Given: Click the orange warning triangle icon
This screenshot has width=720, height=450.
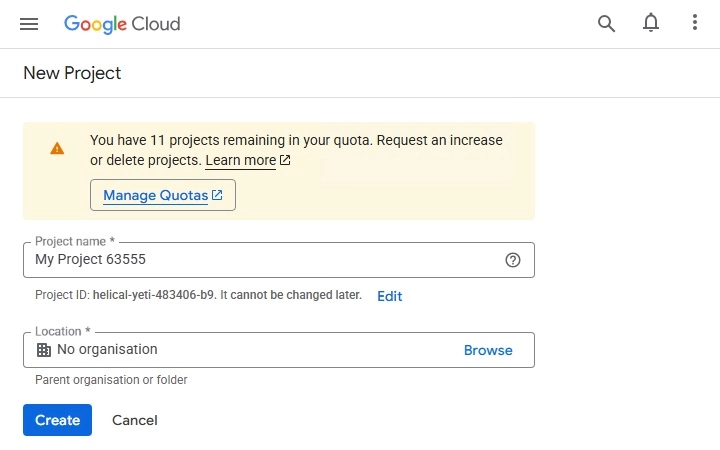Looking at the screenshot, I should (x=57, y=148).
